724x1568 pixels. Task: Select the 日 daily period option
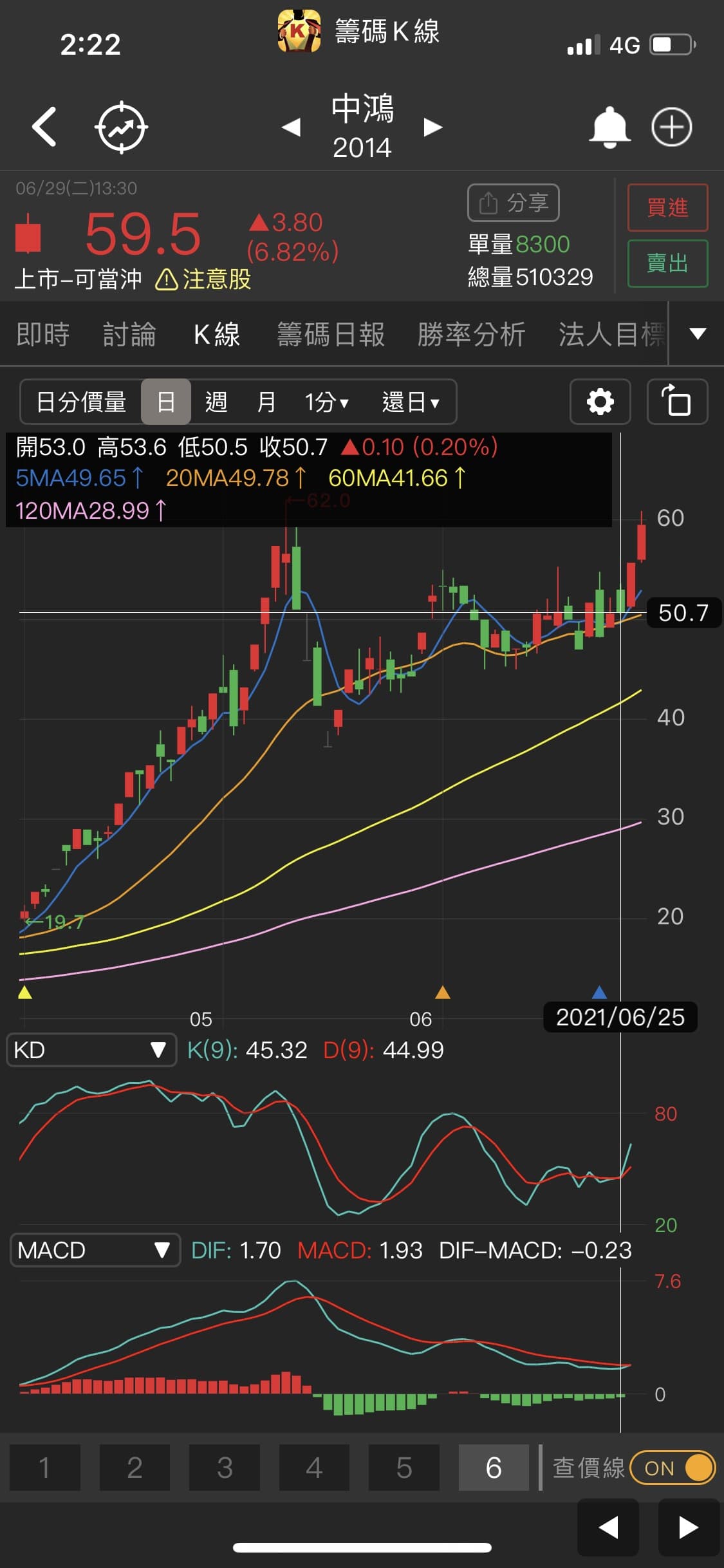166,402
